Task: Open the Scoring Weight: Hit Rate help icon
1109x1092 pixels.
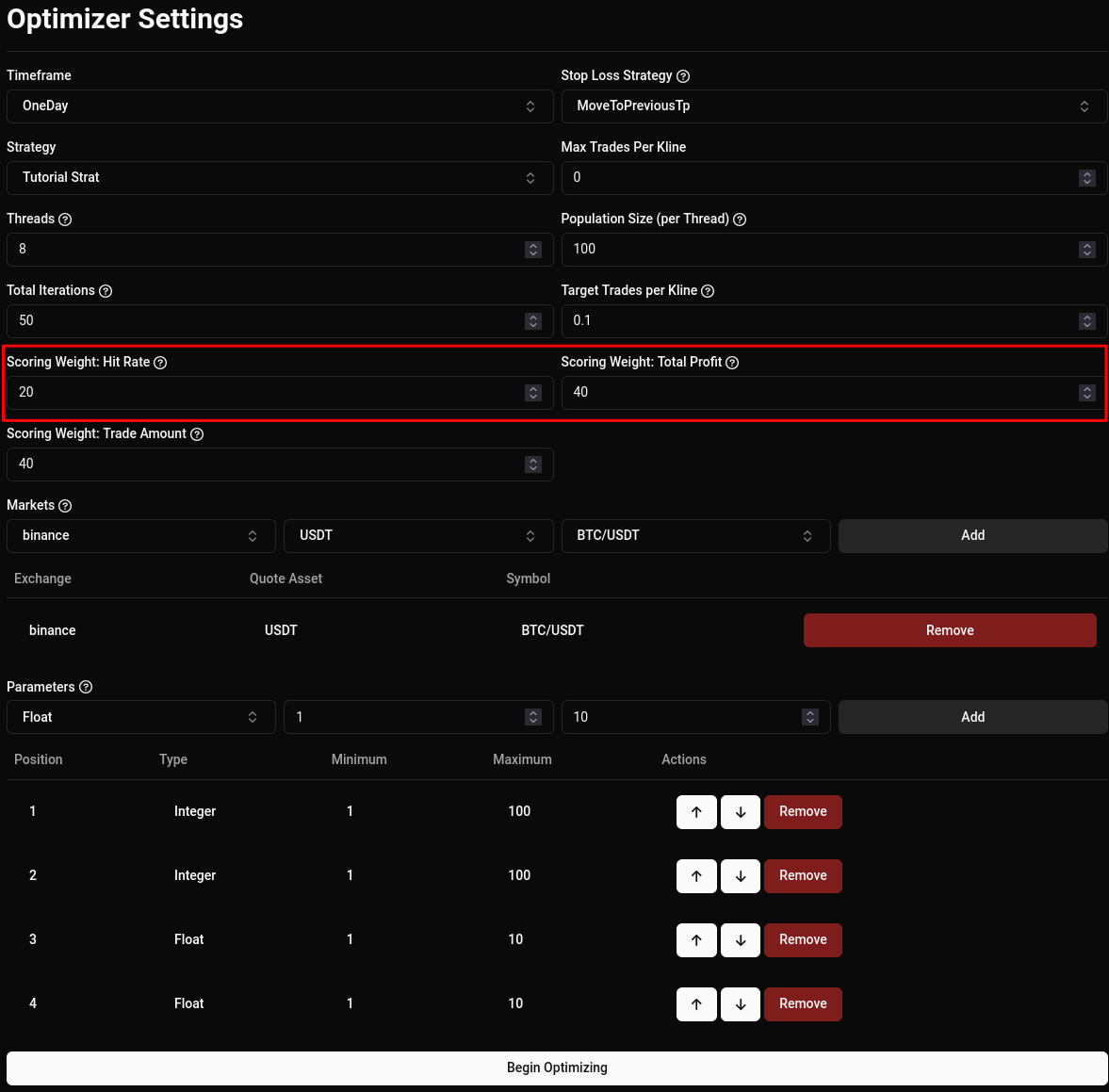Action: tap(159, 362)
